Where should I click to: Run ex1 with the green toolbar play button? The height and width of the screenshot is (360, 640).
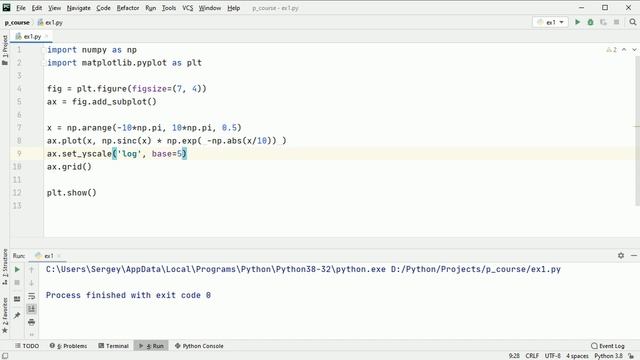(x=577, y=22)
